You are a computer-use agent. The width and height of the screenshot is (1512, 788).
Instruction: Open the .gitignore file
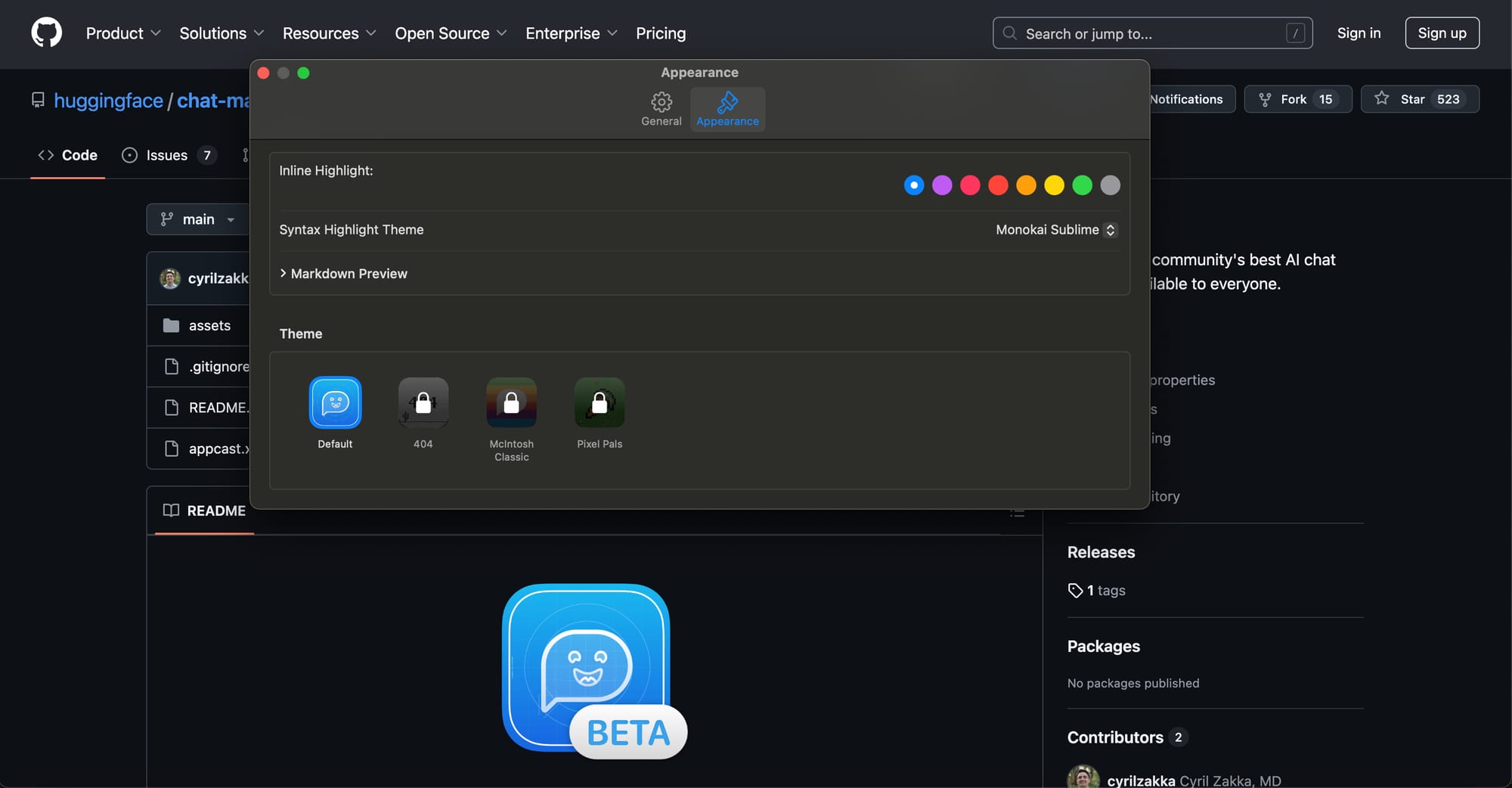pyautogui.click(x=219, y=367)
